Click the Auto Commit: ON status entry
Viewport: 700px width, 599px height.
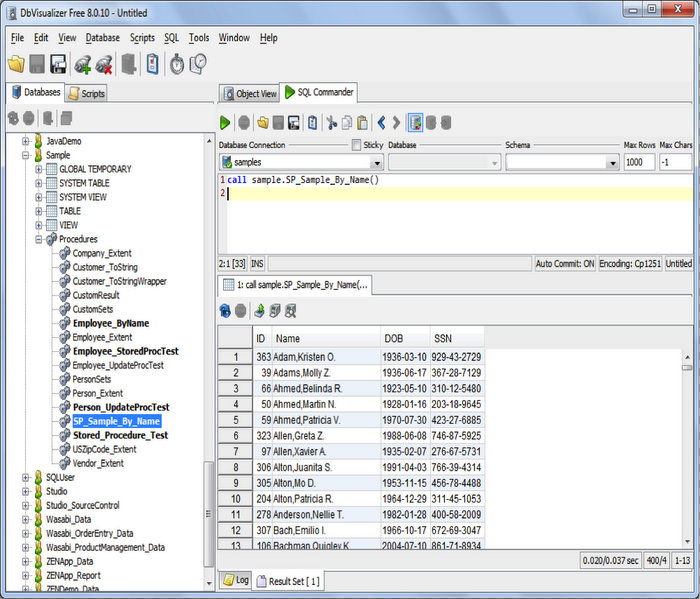pos(565,264)
